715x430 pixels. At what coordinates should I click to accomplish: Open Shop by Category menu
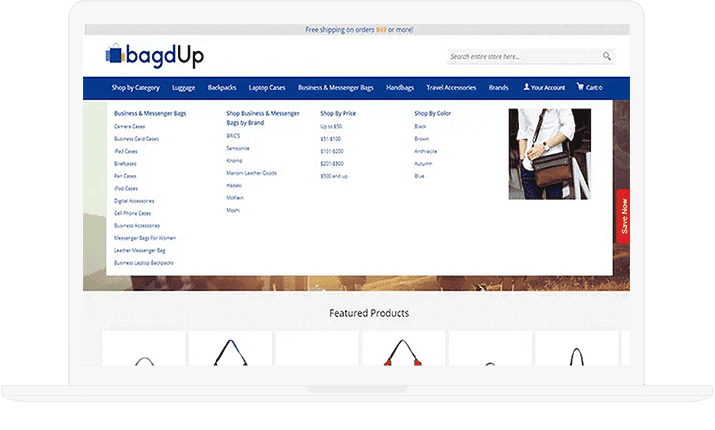135,88
